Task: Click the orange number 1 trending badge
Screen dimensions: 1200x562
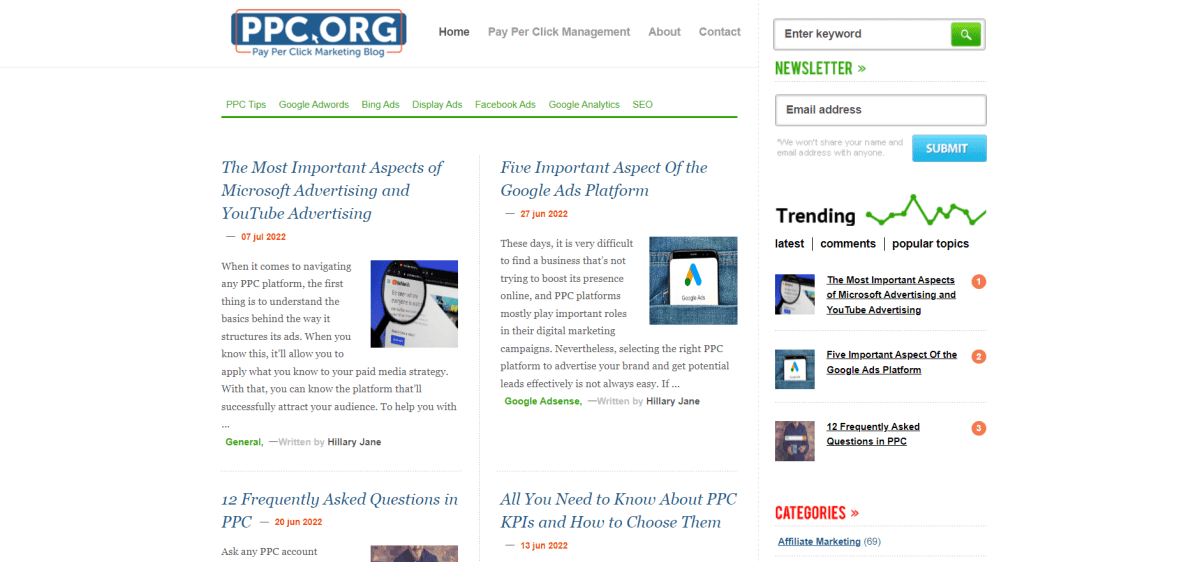Action: click(979, 282)
